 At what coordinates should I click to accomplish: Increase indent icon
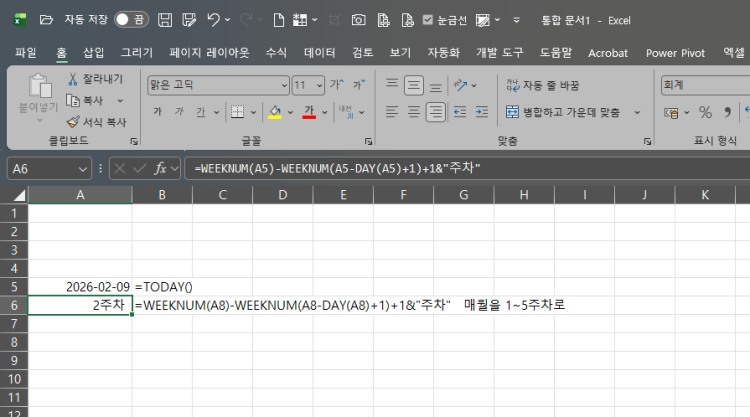pos(482,112)
